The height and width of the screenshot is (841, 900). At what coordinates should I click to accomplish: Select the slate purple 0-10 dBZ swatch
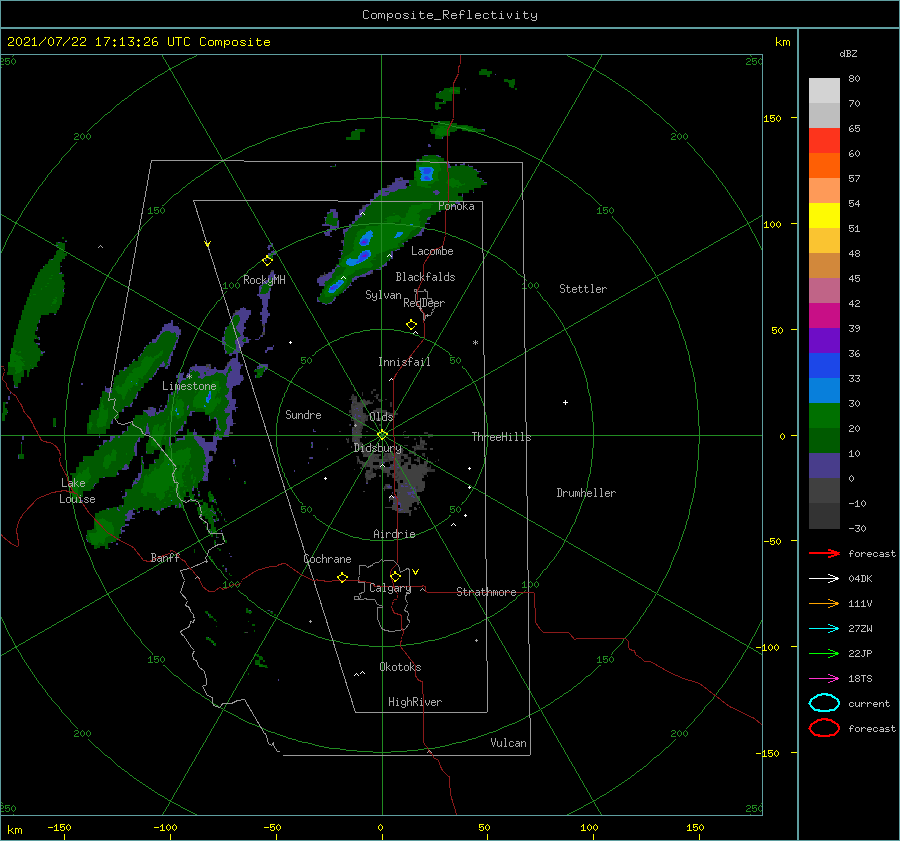(824, 466)
